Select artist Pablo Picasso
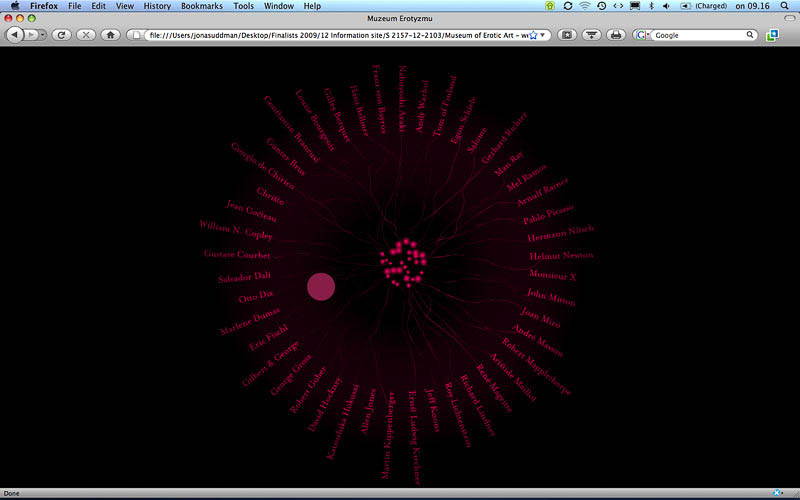The image size is (800, 500). click(548, 214)
